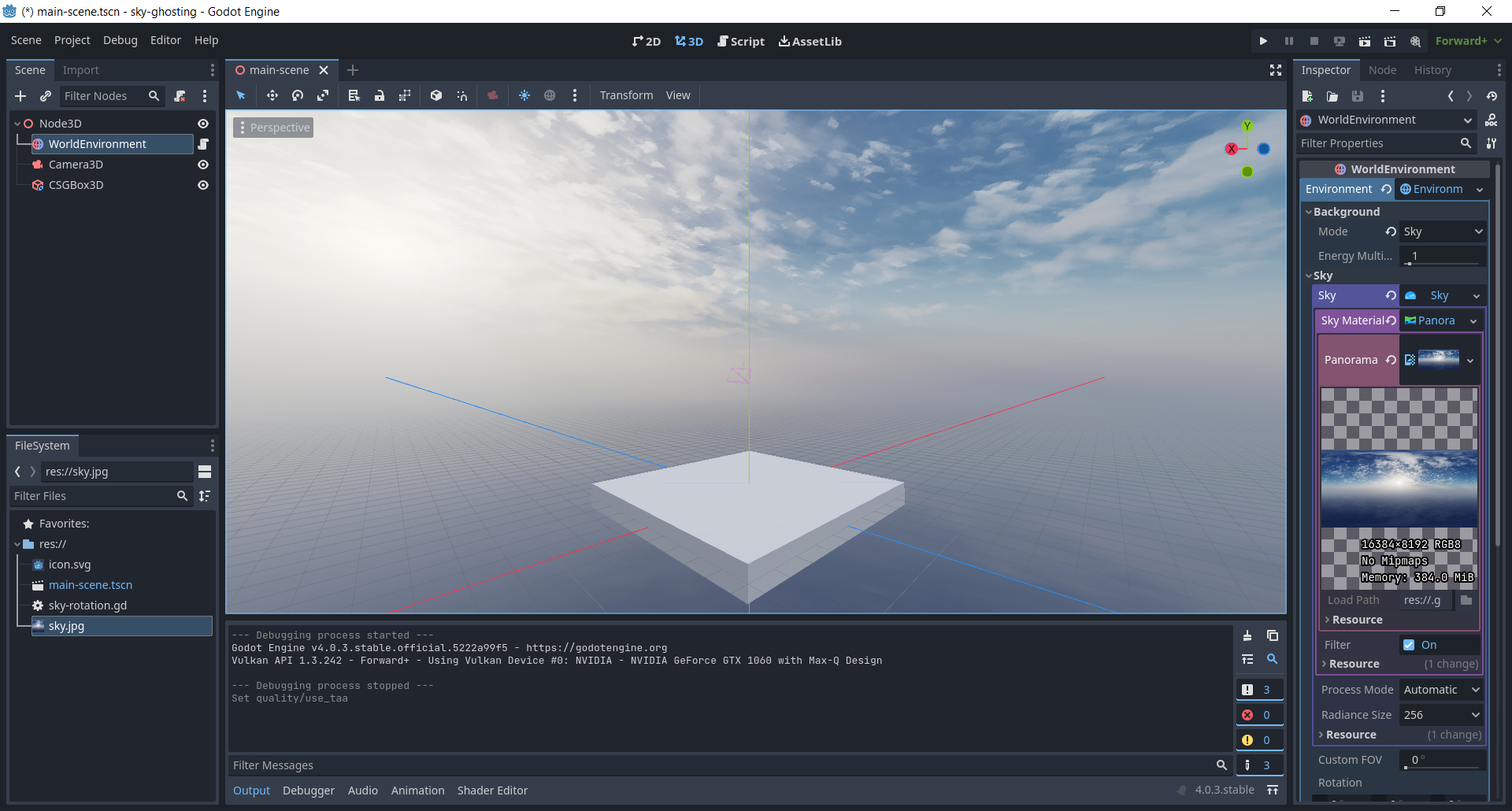The image size is (1512, 811).
Task: Activate the Move tool in 3D viewport
Action: pyautogui.click(x=272, y=95)
